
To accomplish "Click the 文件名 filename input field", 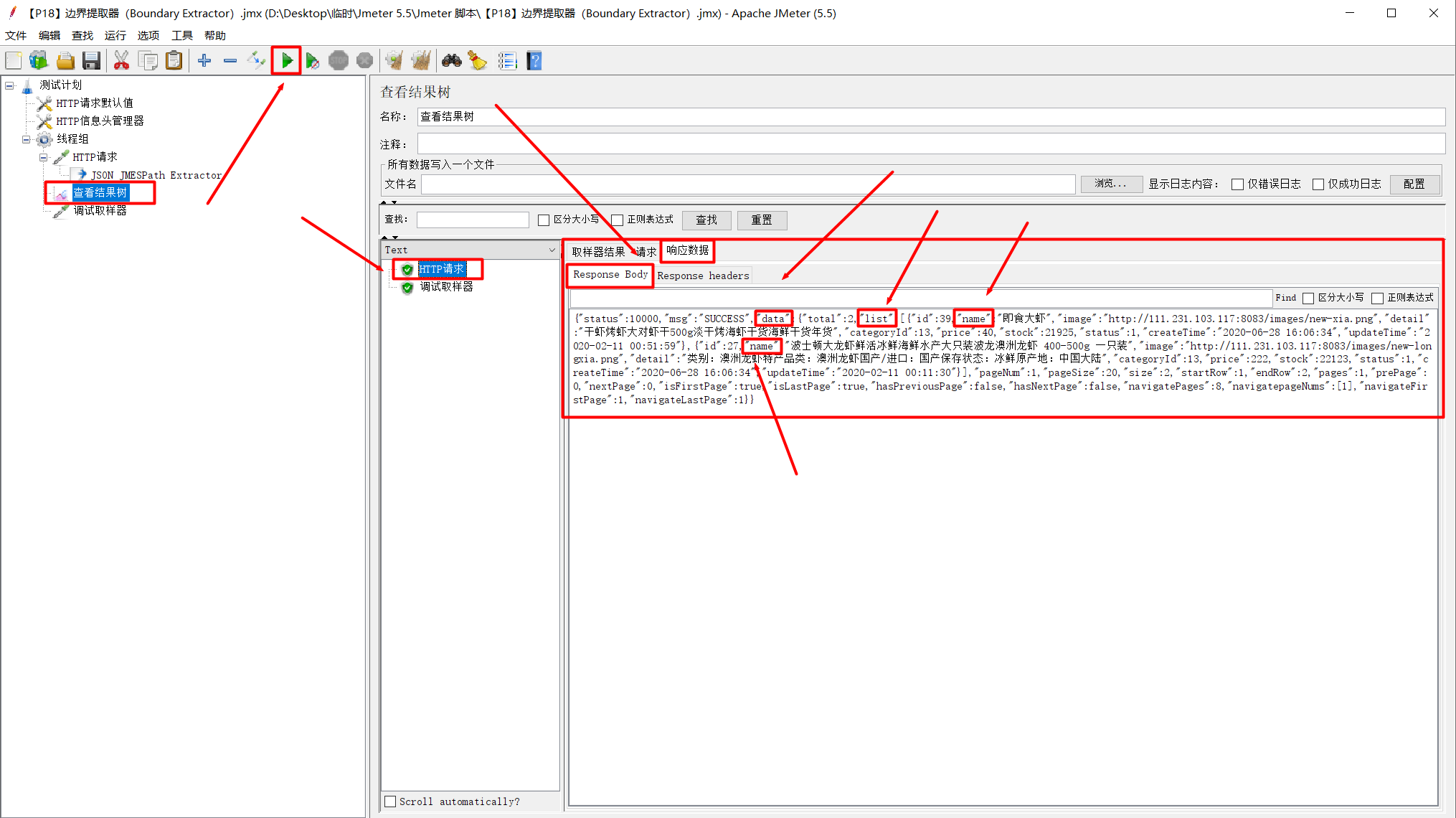I will click(x=748, y=184).
